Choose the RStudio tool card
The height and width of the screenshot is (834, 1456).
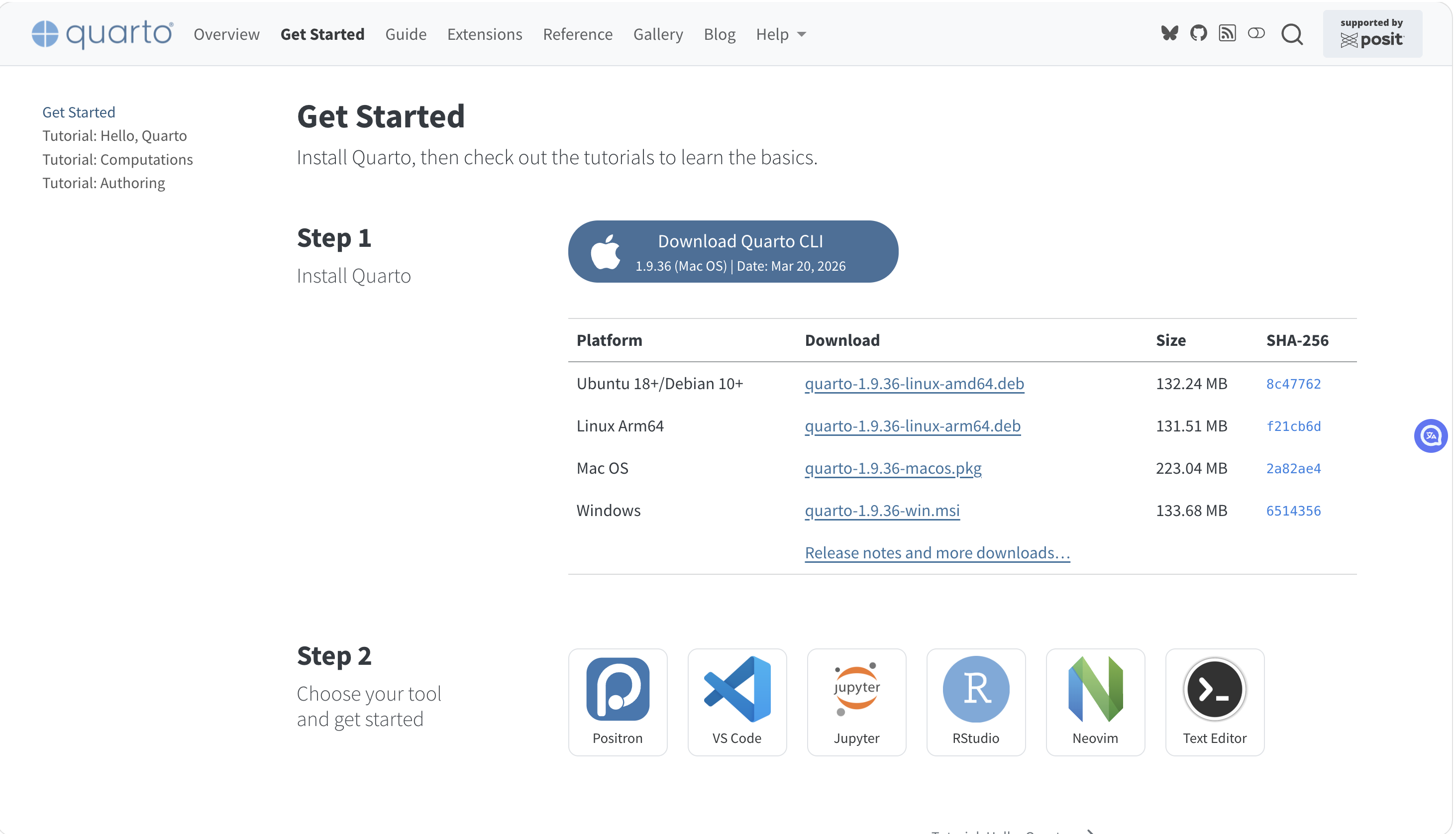(975, 702)
